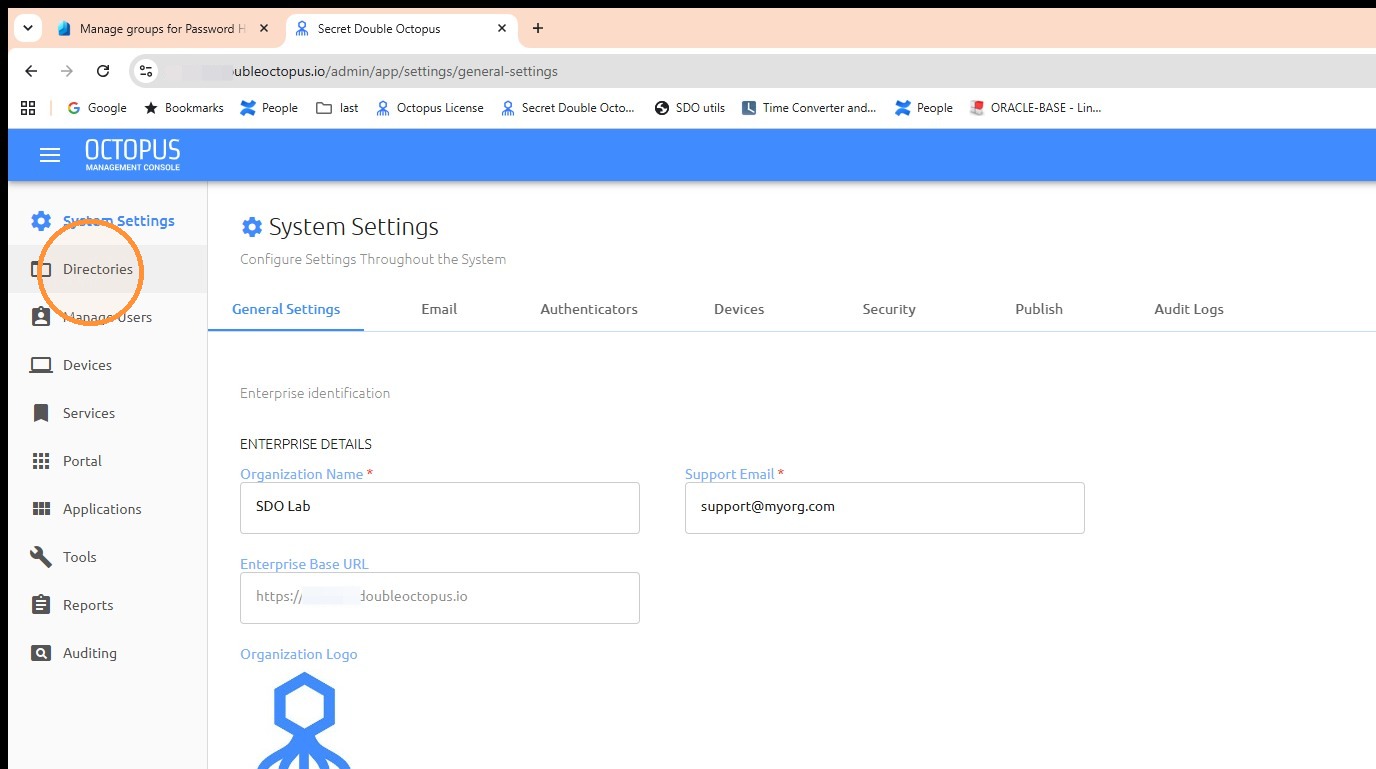Image resolution: width=1376 pixels, height=769 pixels.
Task: Click the Organization Name input field
Action: click(440, 508)
